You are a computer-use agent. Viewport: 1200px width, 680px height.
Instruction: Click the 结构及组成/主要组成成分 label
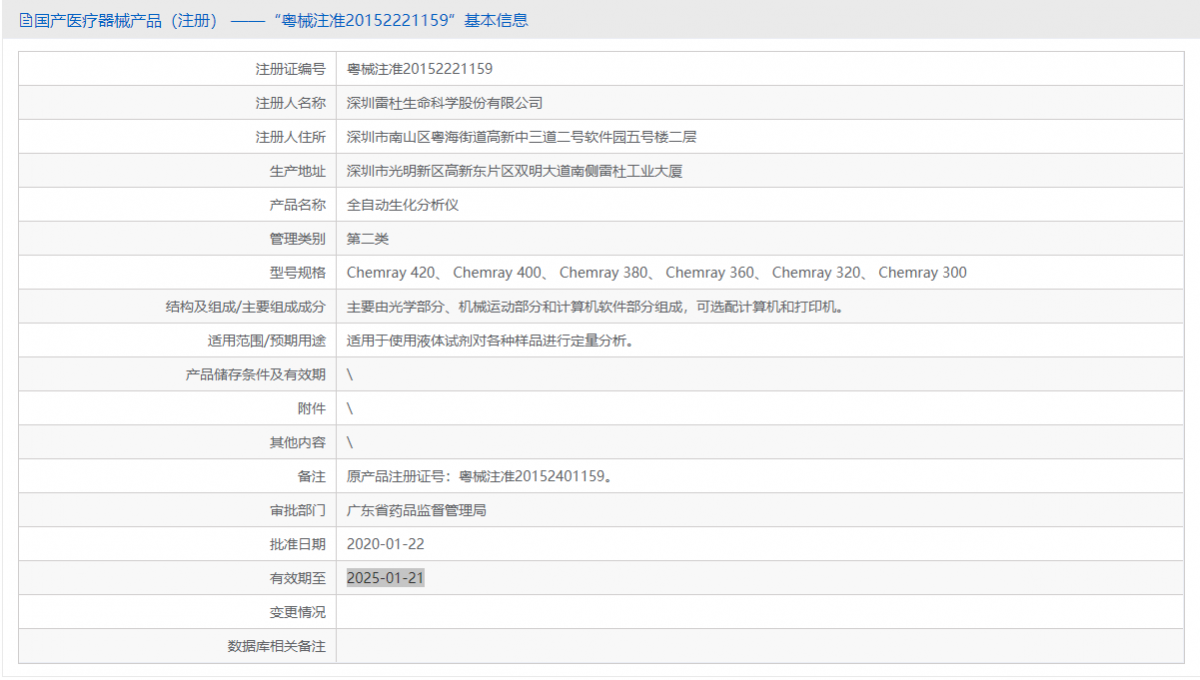[246, 306]
